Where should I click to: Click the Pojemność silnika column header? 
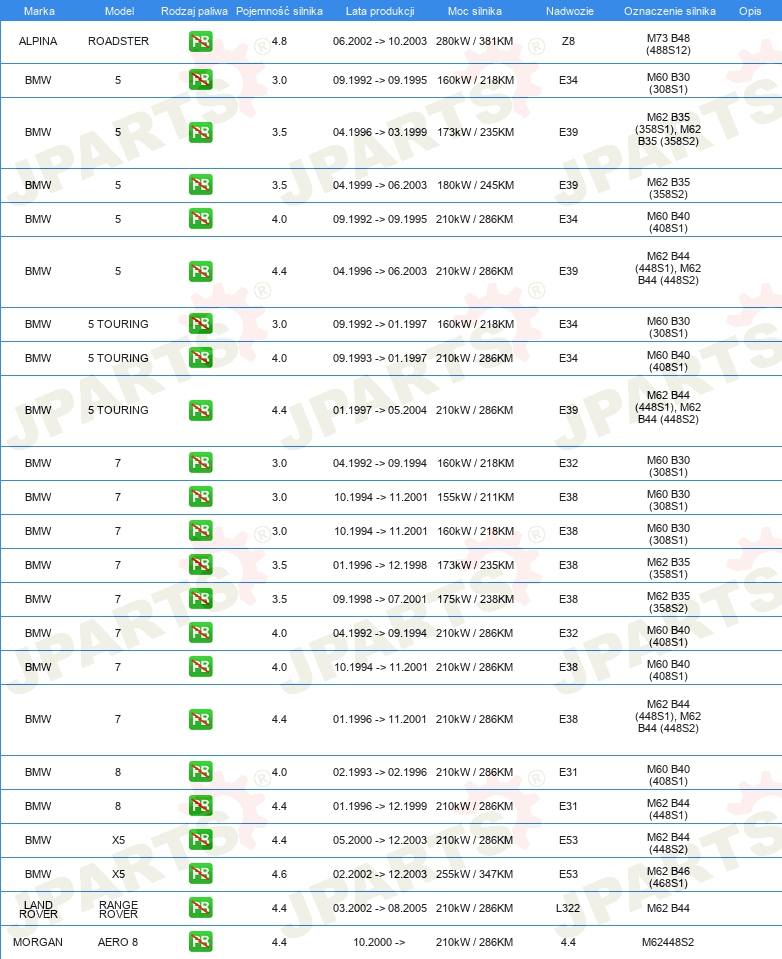pos(279,11)
